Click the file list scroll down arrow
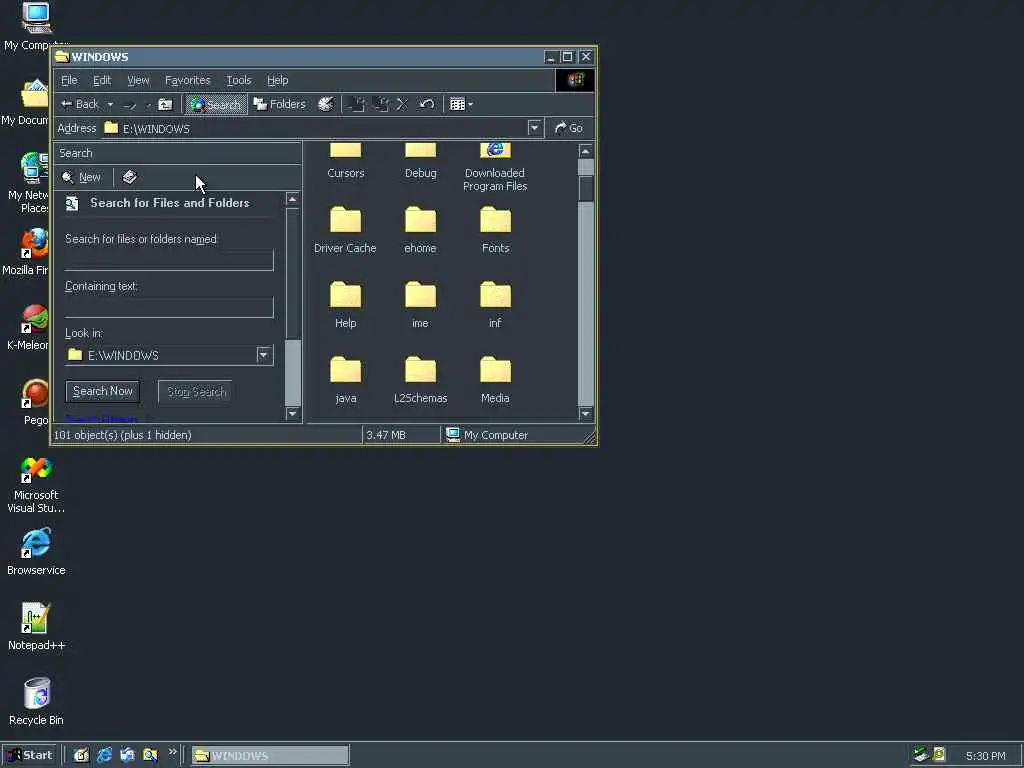 [x=586, y=413]
